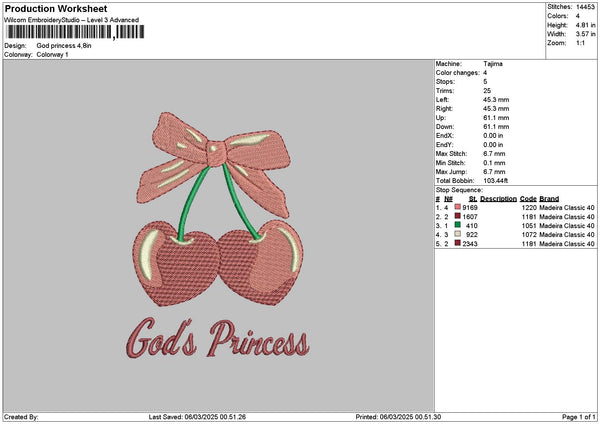Click the "Production Worksheet" title
This screenshot has width=600, height=424.
click(x=56, y=8)
